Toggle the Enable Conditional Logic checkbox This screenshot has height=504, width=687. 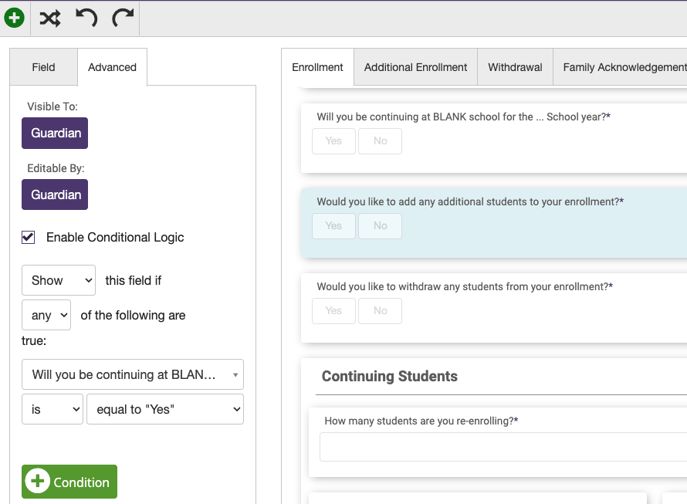pos(28,237)
